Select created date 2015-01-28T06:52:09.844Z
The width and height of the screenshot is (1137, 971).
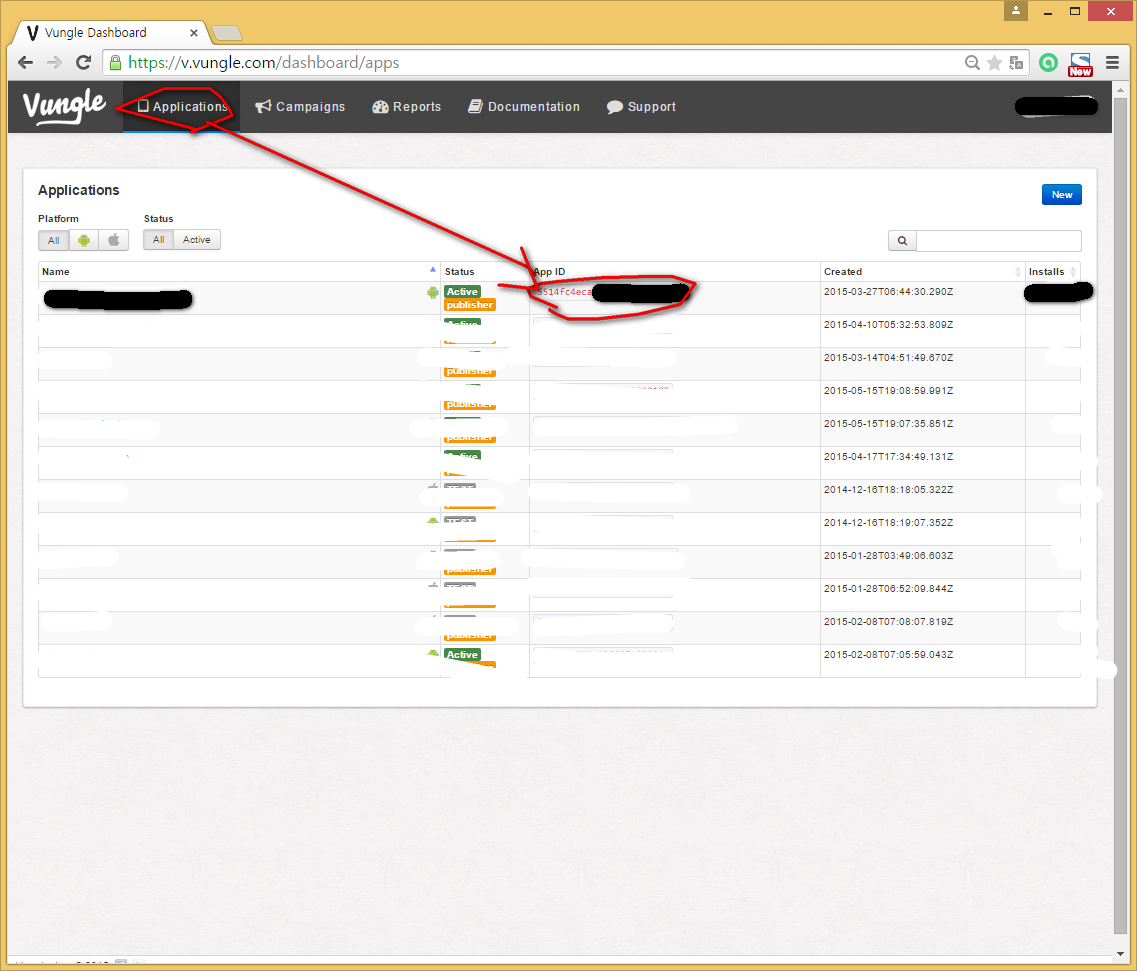tap(888, 588)
